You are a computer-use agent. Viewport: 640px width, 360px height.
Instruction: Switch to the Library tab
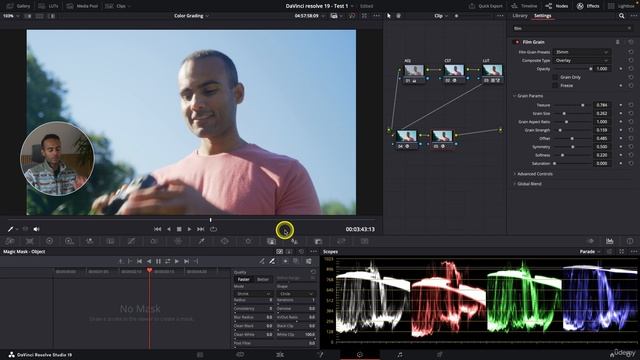pos(520,16)
